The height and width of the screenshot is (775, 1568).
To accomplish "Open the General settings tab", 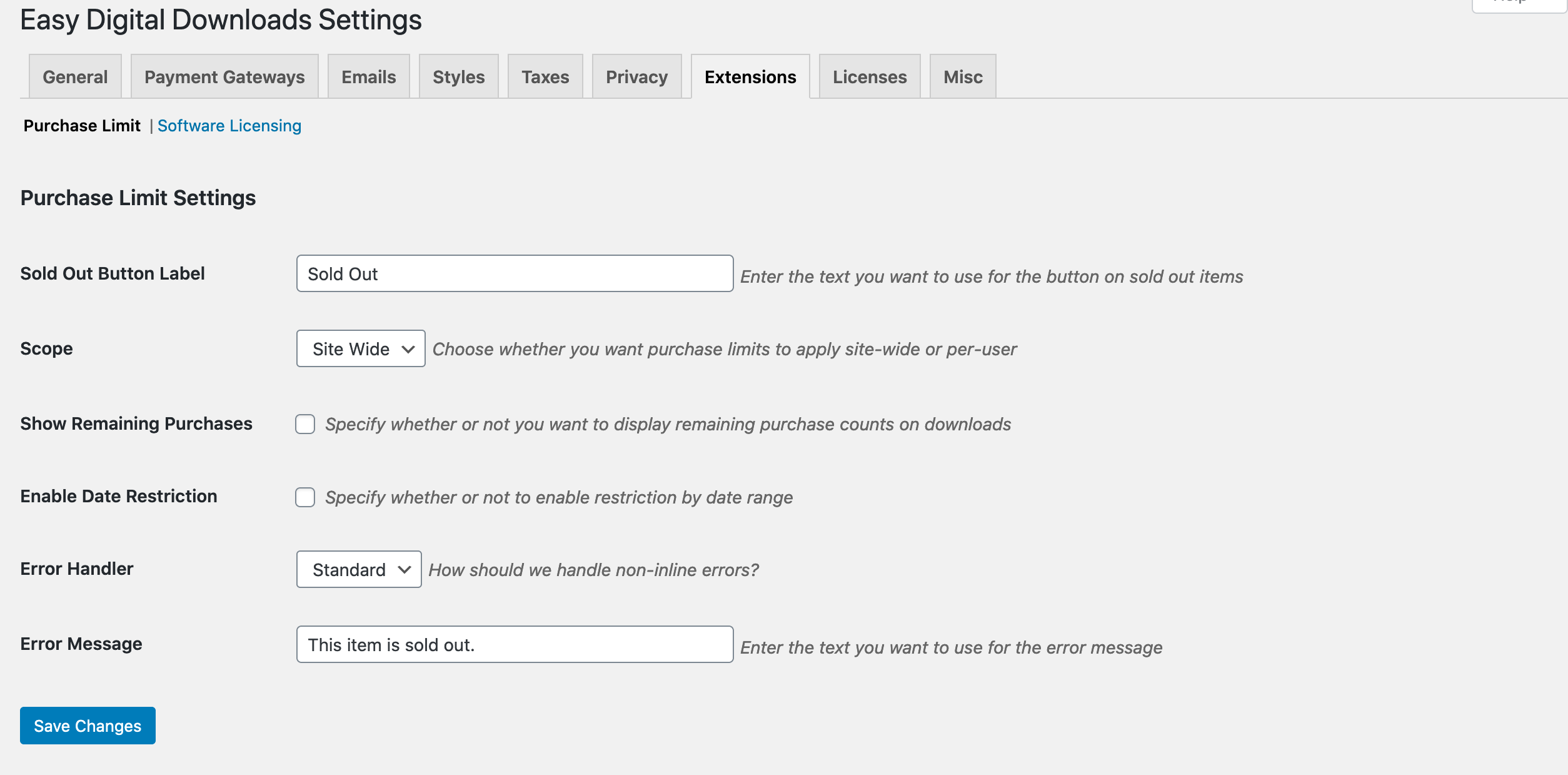I will [x=75, y=77].
